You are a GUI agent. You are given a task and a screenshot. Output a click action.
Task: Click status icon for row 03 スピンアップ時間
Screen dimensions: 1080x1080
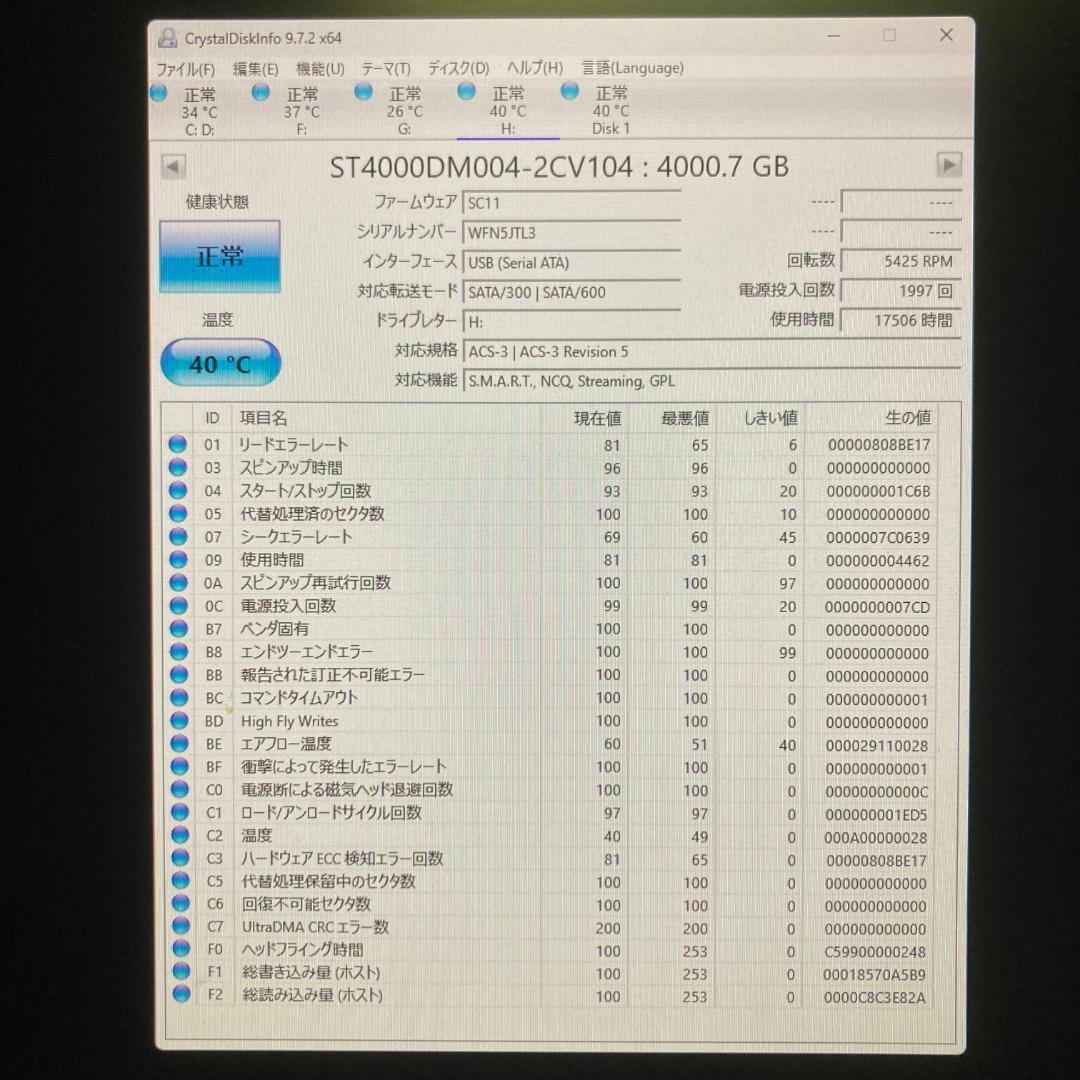click(178, 467)
